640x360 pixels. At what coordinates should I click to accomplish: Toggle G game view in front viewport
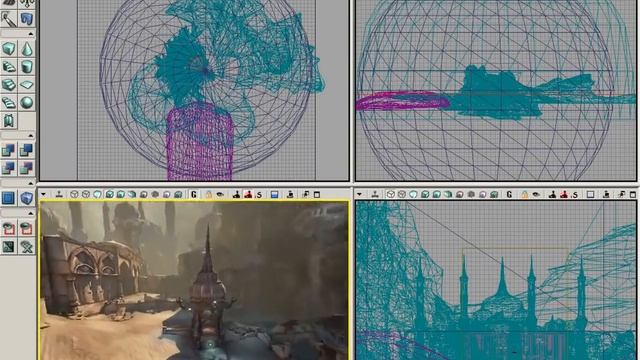[509, 195]
